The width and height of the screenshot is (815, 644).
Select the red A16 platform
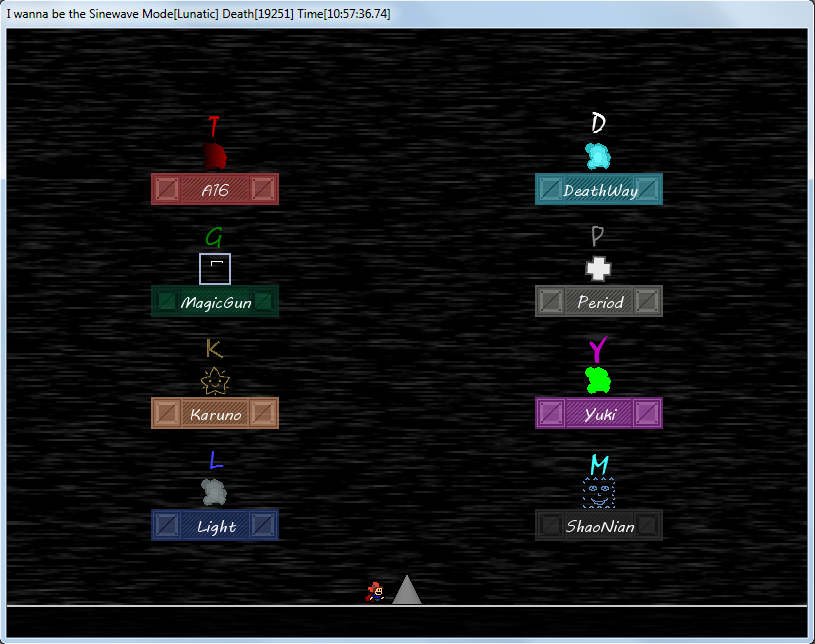(215, 189)
